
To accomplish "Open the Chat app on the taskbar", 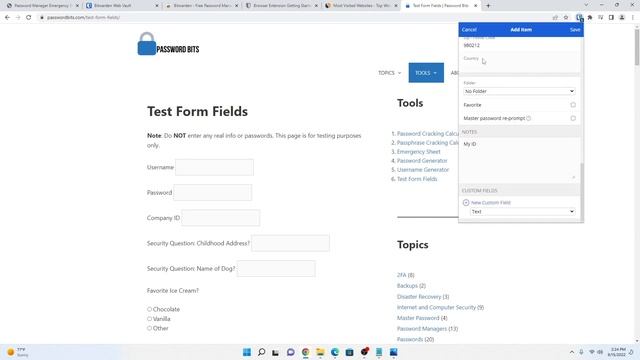I will (291, 352).
